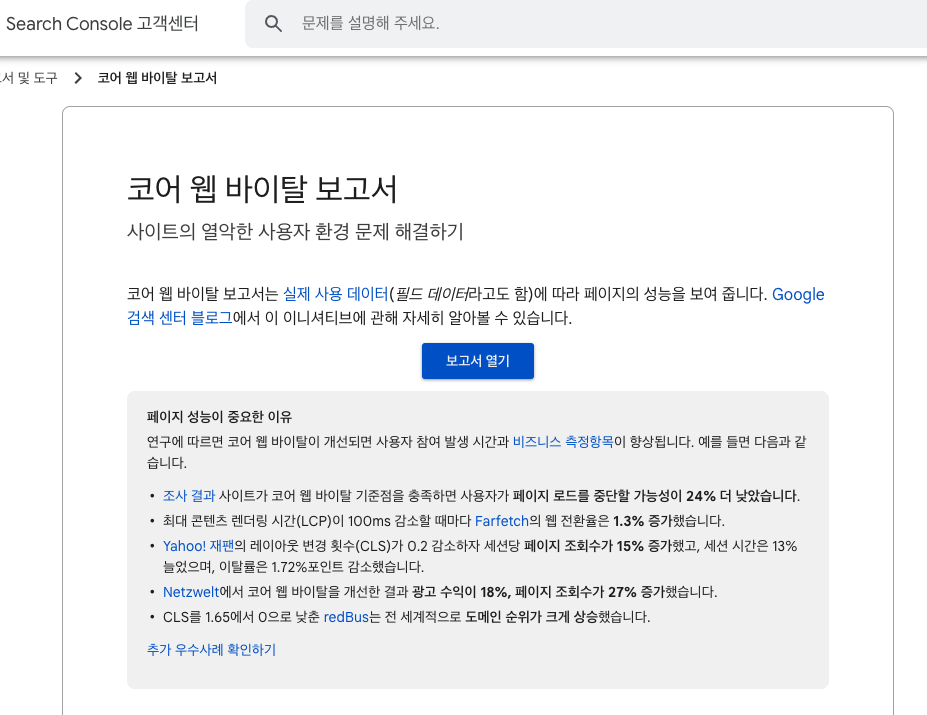
Task: Open the Yahoo! 재팬 link
Action: tap(199, 546)
